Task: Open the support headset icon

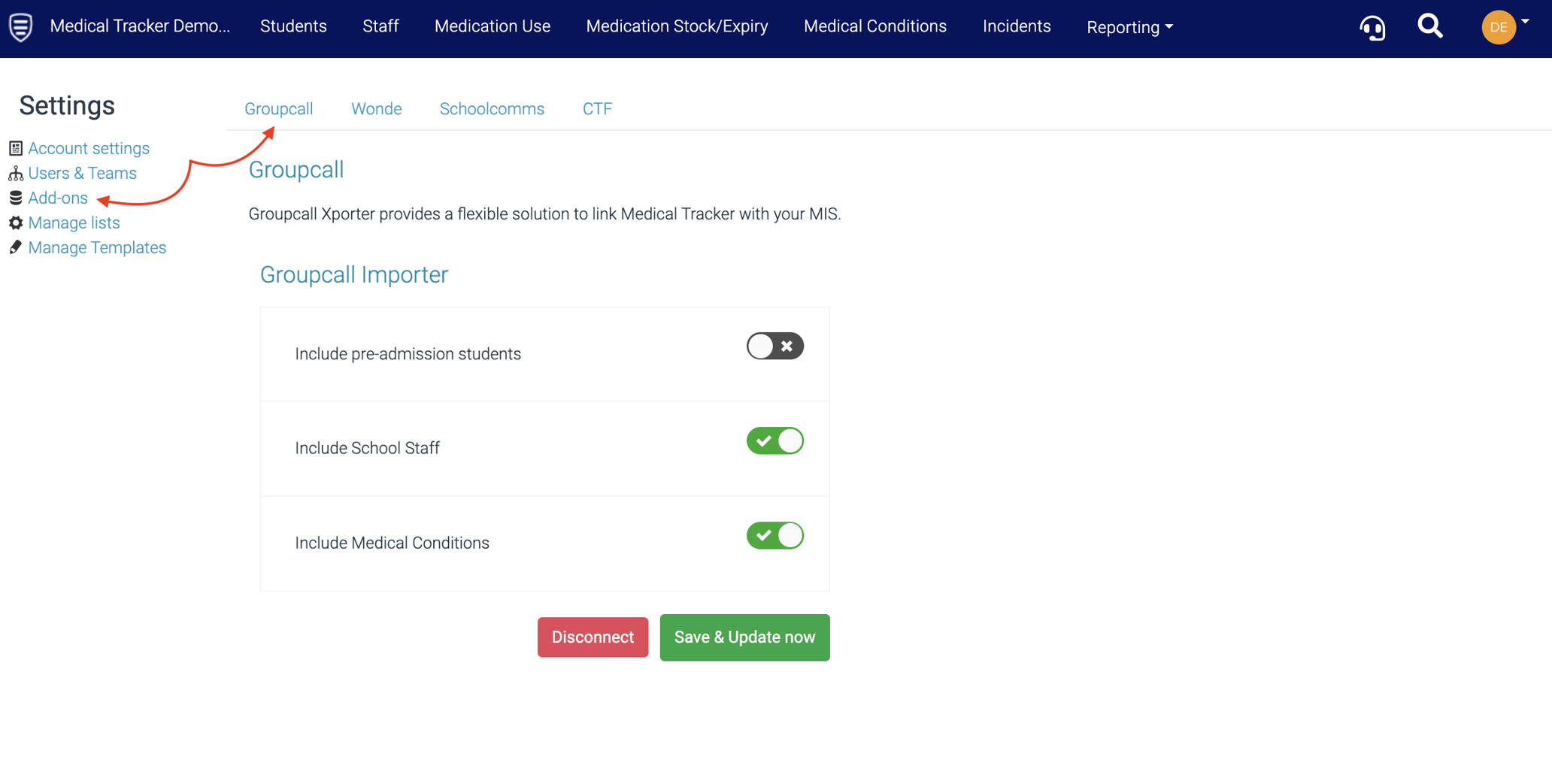Action: coord(1372,28)
